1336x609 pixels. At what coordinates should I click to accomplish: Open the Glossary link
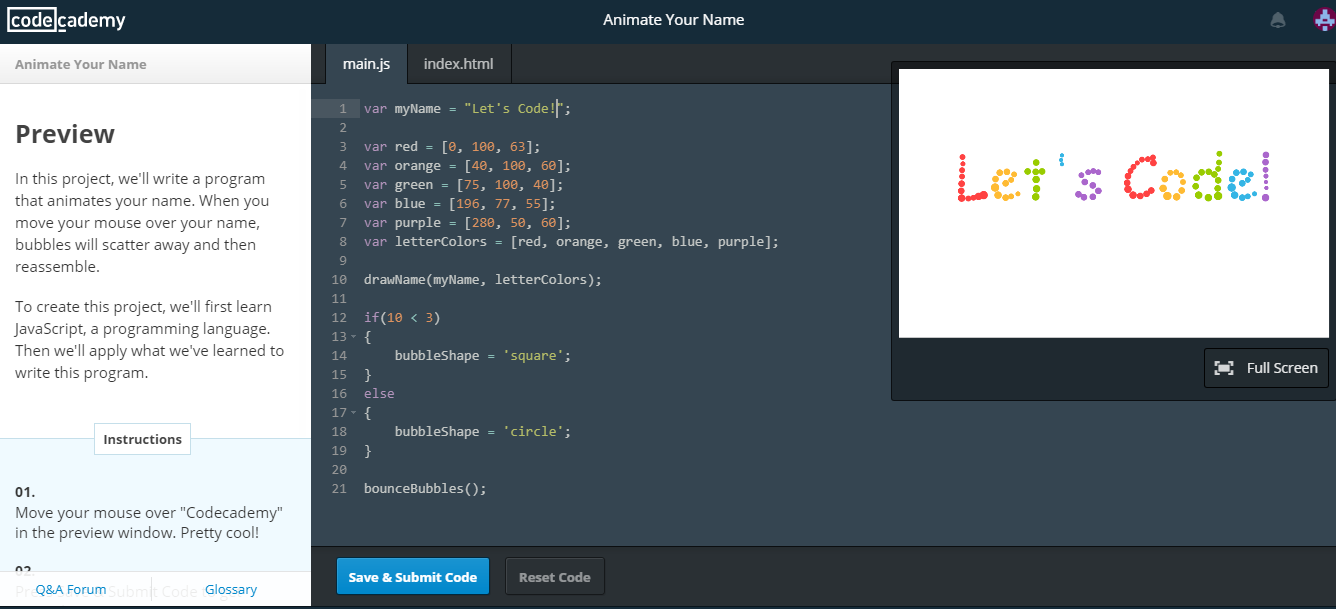[x=230, y=588]
